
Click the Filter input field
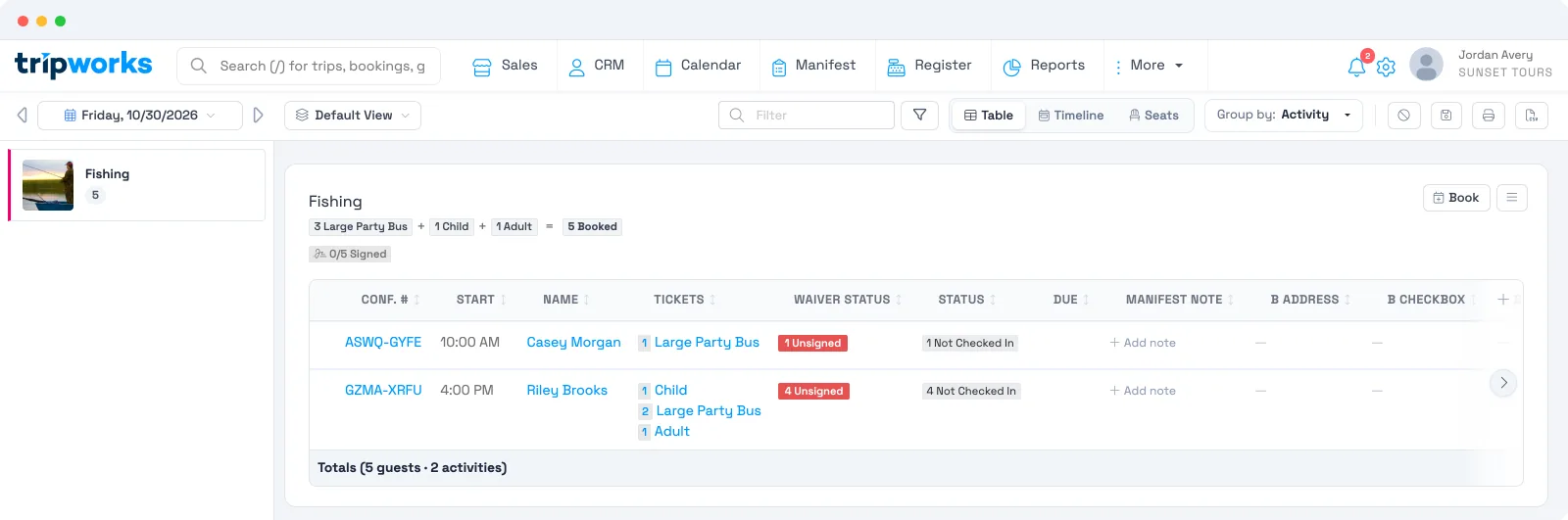(x=807, y=116)
